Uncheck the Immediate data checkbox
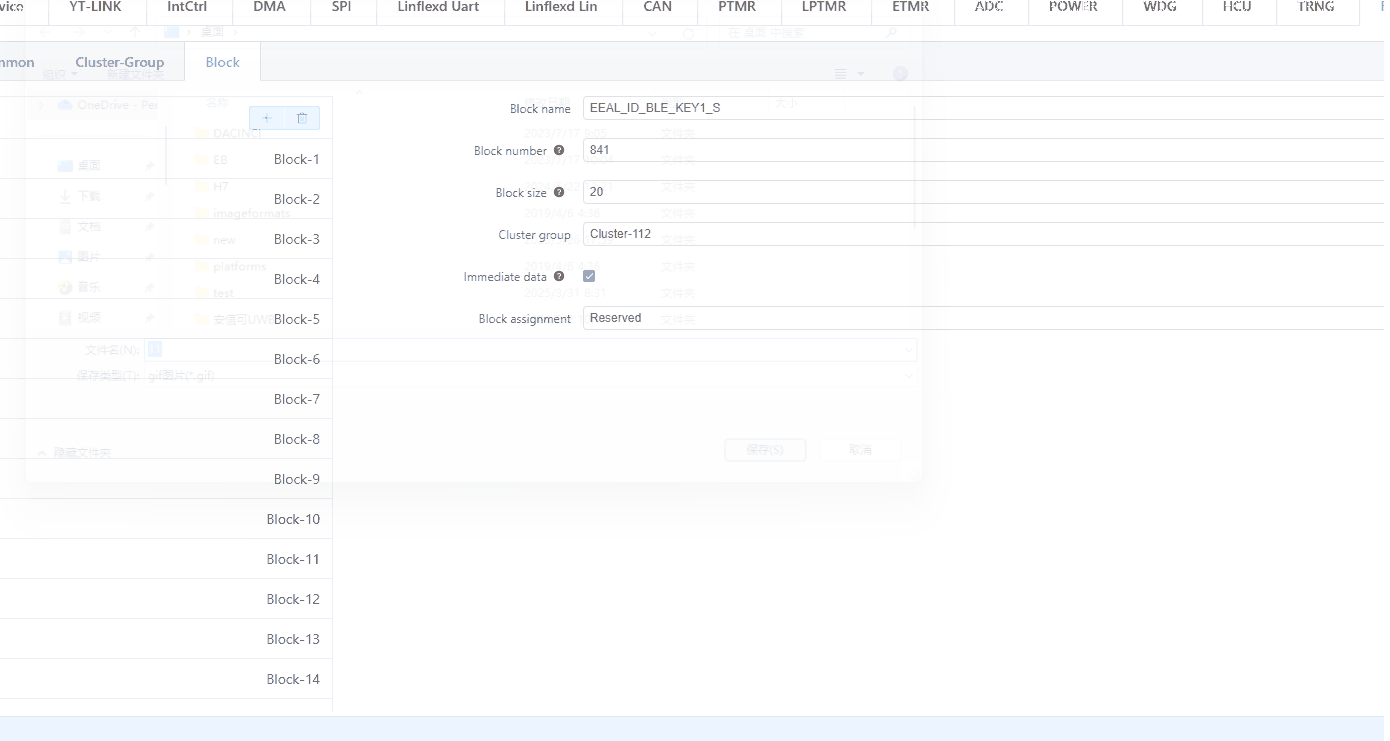This screenshot has width=1390, height=741. point(589,276)
